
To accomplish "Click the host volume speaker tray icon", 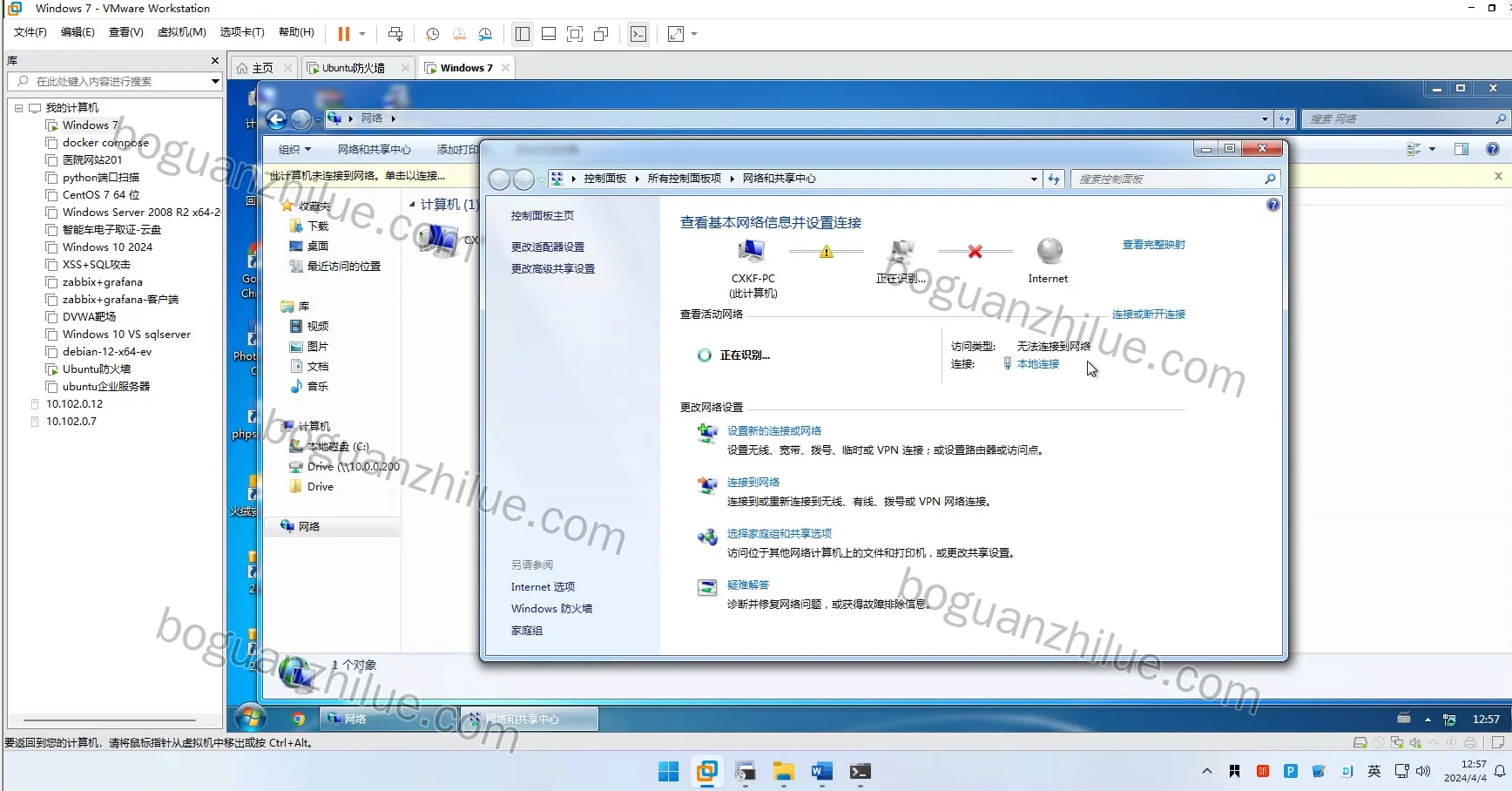I will click(x=1423, y=771).
